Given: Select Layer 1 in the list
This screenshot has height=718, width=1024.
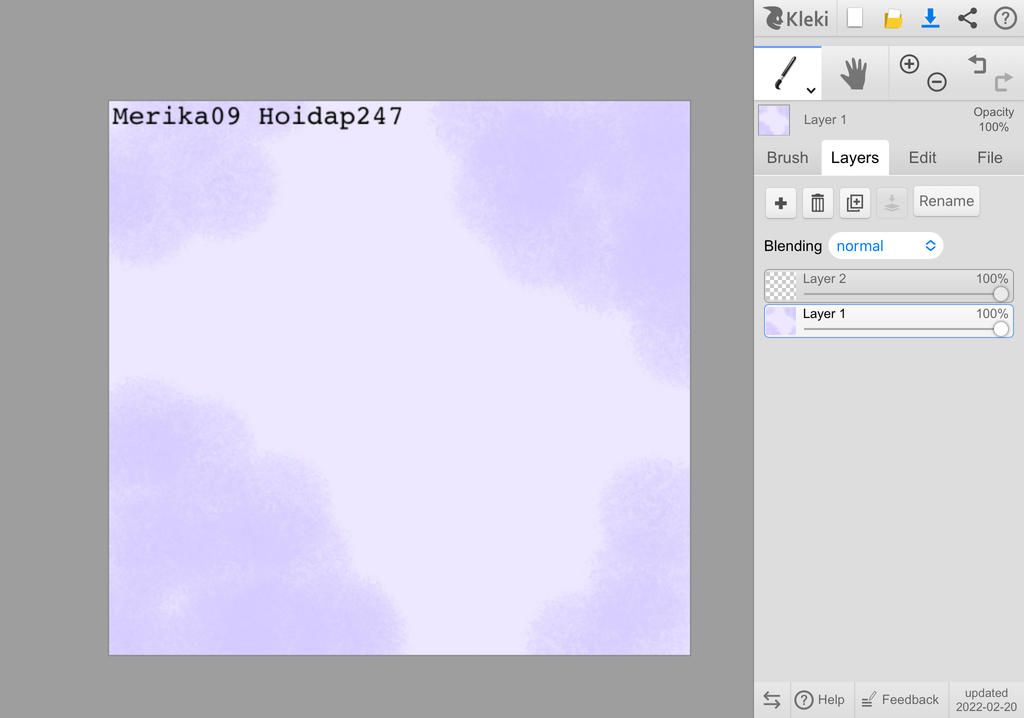Looking at the screenshot, I should pos(889,321).
